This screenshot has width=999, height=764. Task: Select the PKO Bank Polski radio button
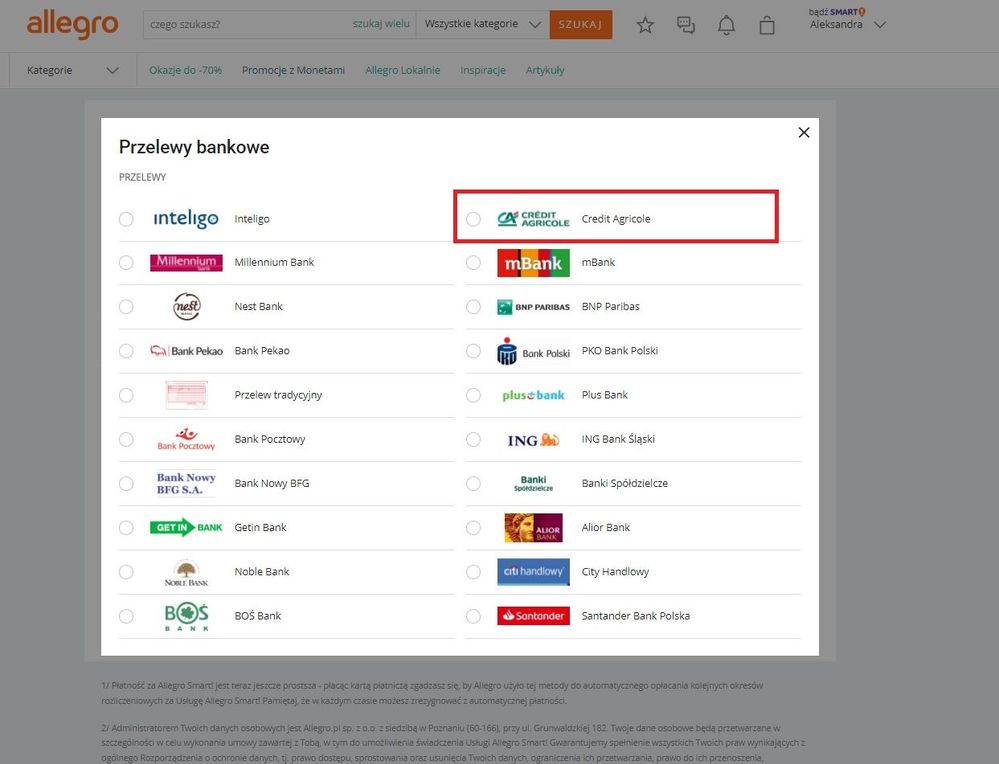tap(473, 351)
